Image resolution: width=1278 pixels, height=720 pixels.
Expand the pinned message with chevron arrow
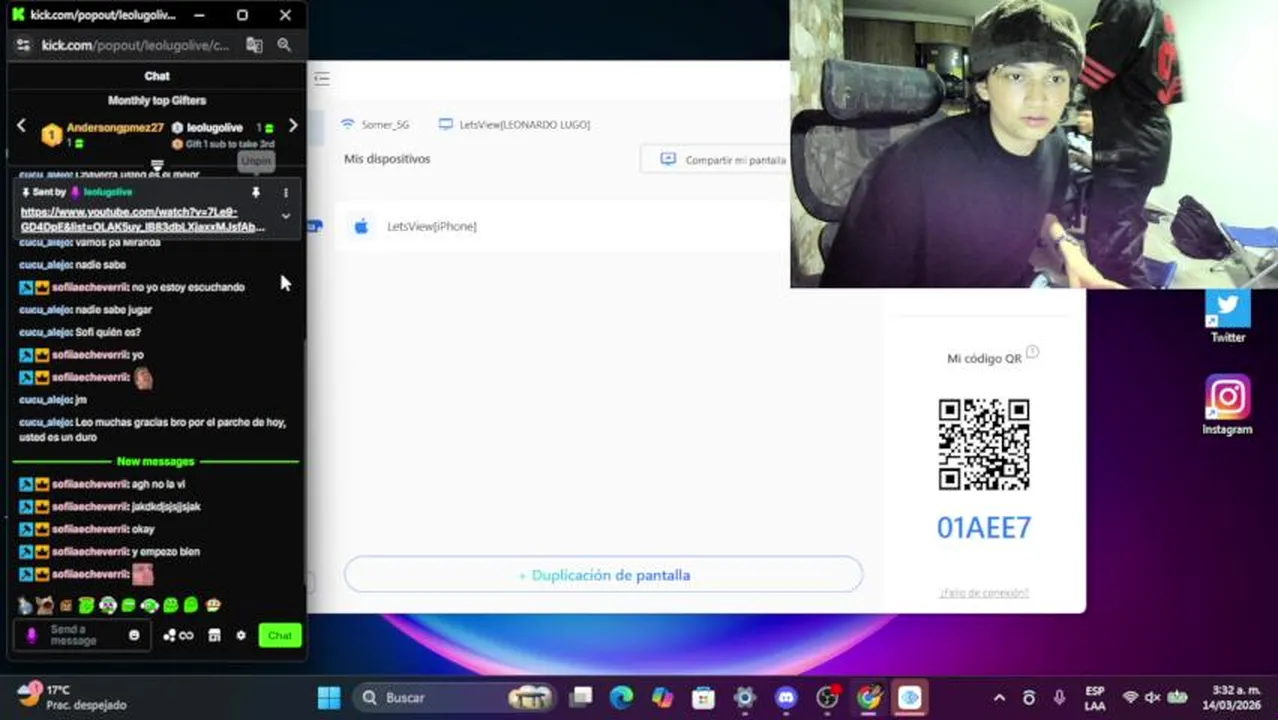(x=285, y=216)
